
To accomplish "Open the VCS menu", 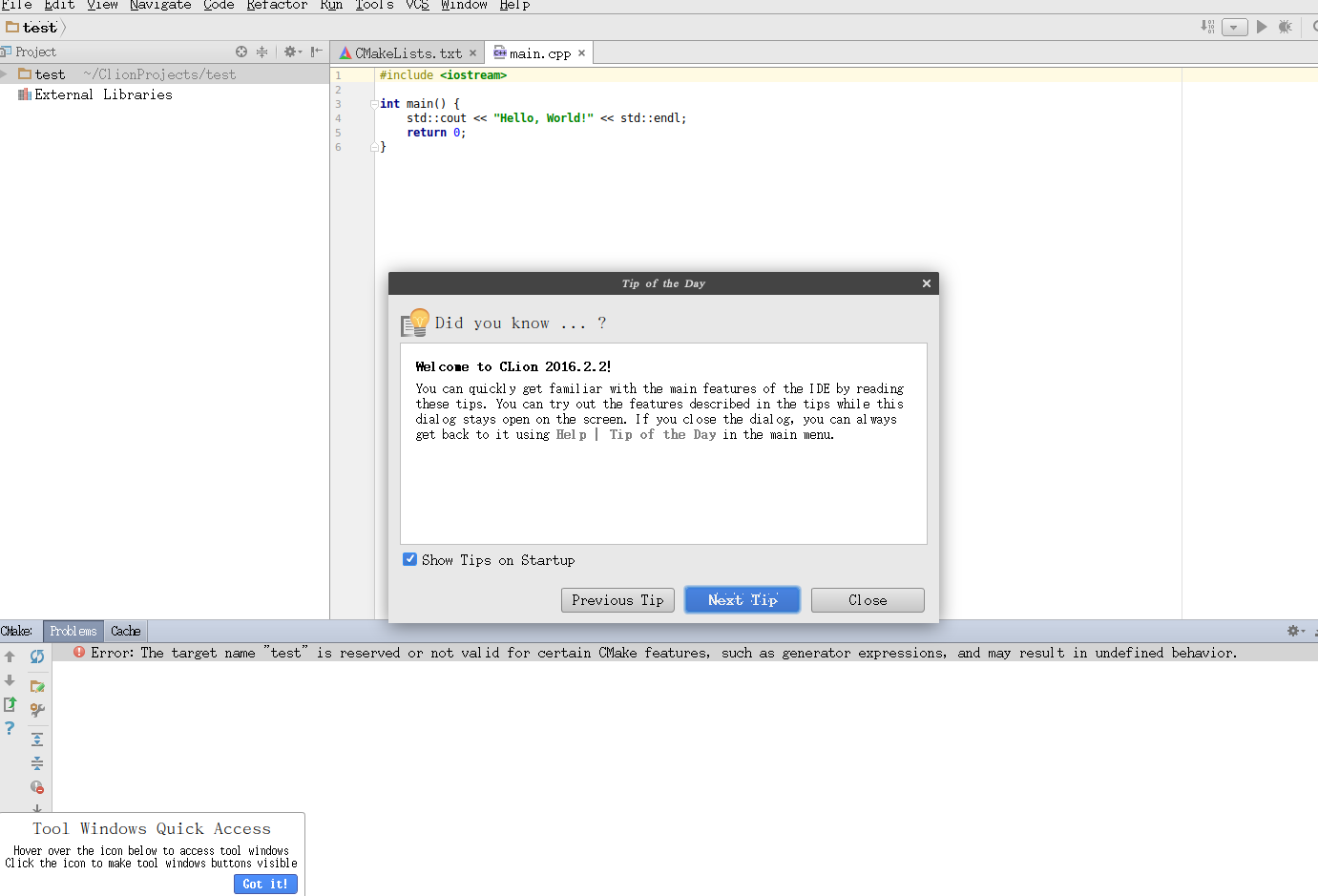I will click(x=417, y=5).
